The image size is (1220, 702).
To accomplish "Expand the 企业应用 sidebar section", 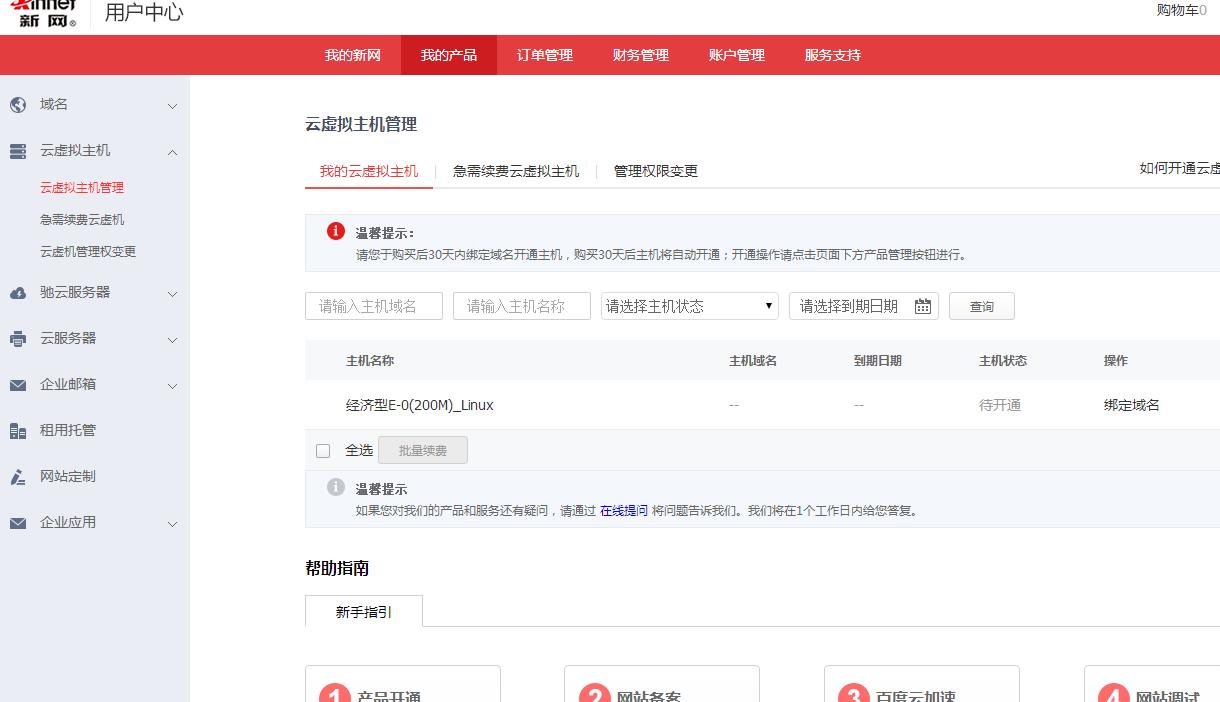I will (171, 523).
